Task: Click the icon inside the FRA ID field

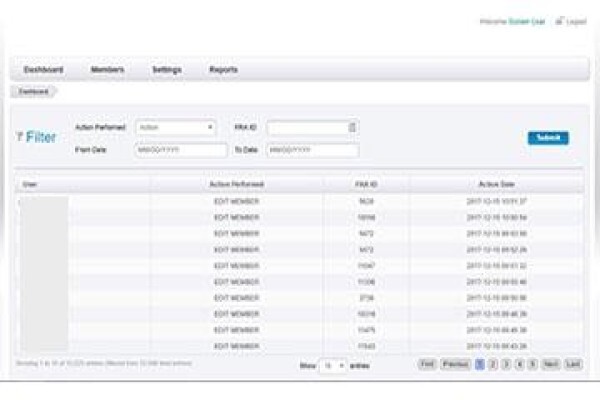Action: click(352, 127)
